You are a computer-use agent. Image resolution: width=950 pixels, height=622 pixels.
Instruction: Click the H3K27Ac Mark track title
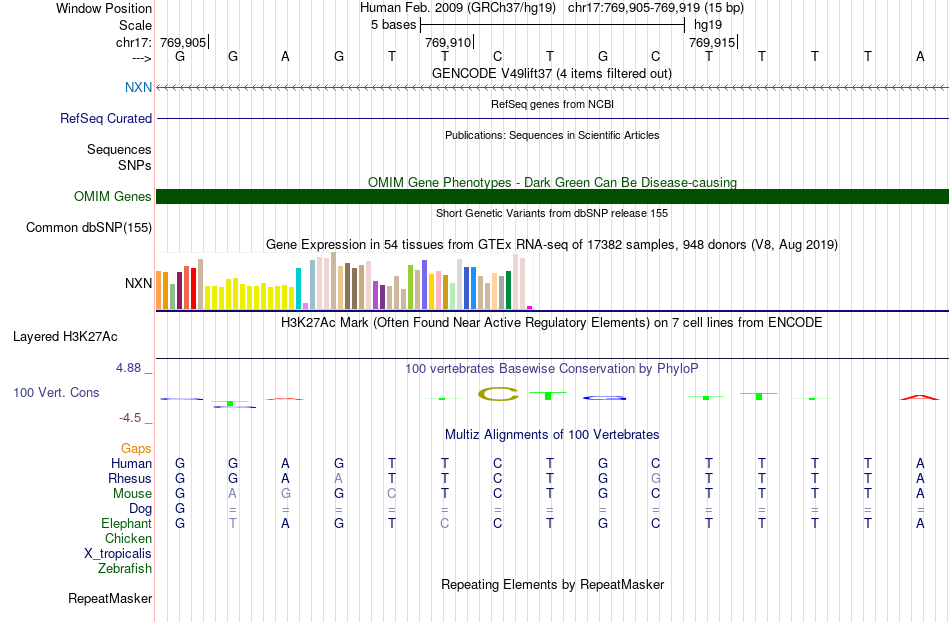(551, 322)
